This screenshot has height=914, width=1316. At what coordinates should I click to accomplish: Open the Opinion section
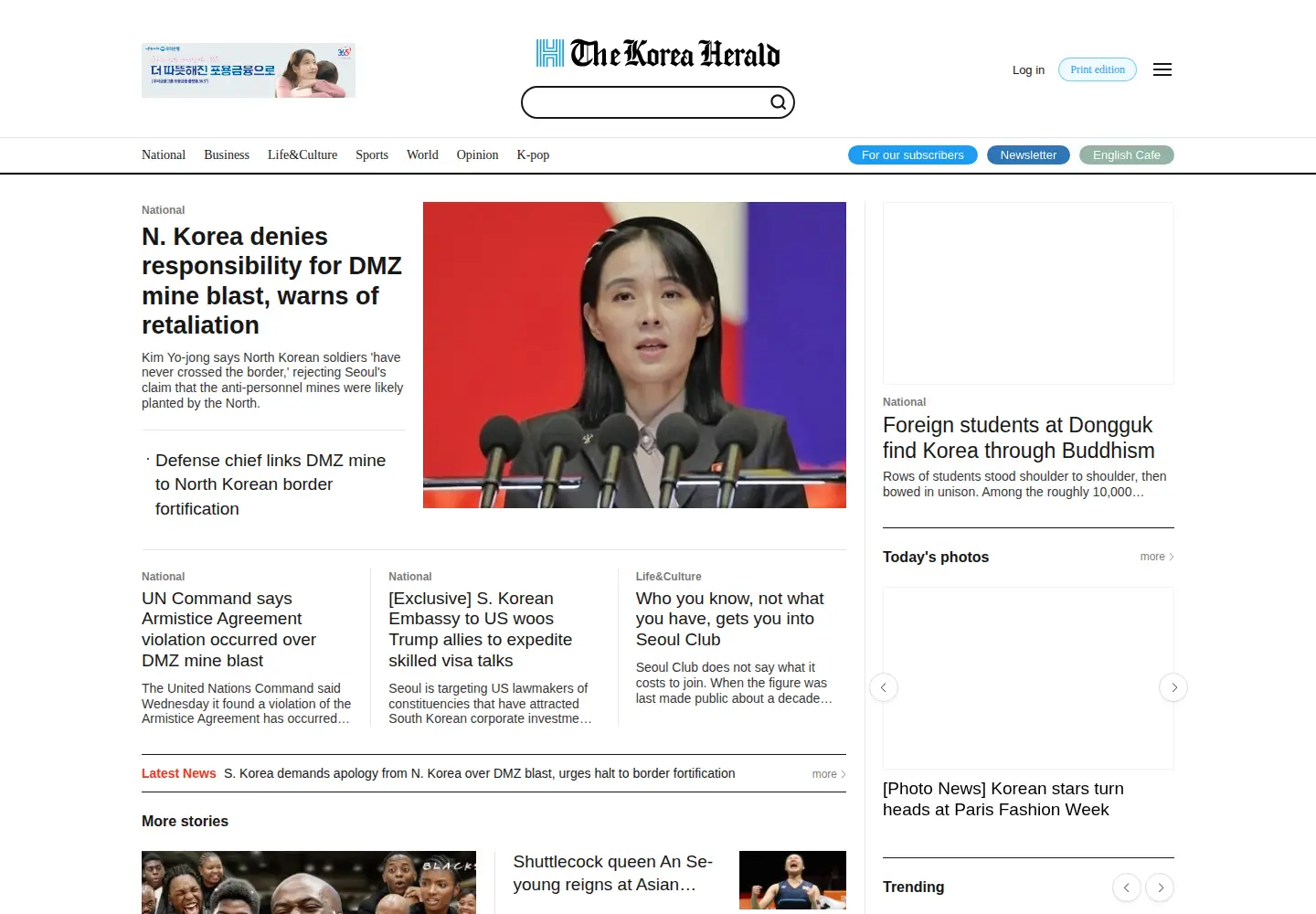click(478, 154)
